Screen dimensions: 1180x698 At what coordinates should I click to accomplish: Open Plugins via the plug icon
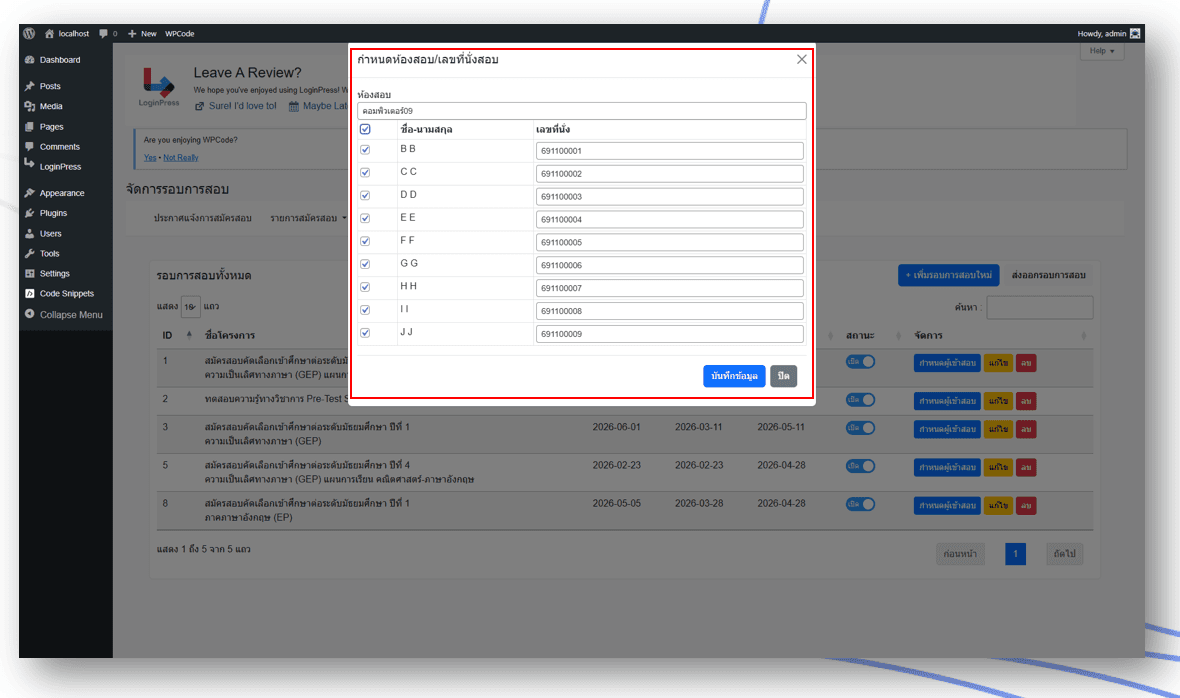(29, 213)
